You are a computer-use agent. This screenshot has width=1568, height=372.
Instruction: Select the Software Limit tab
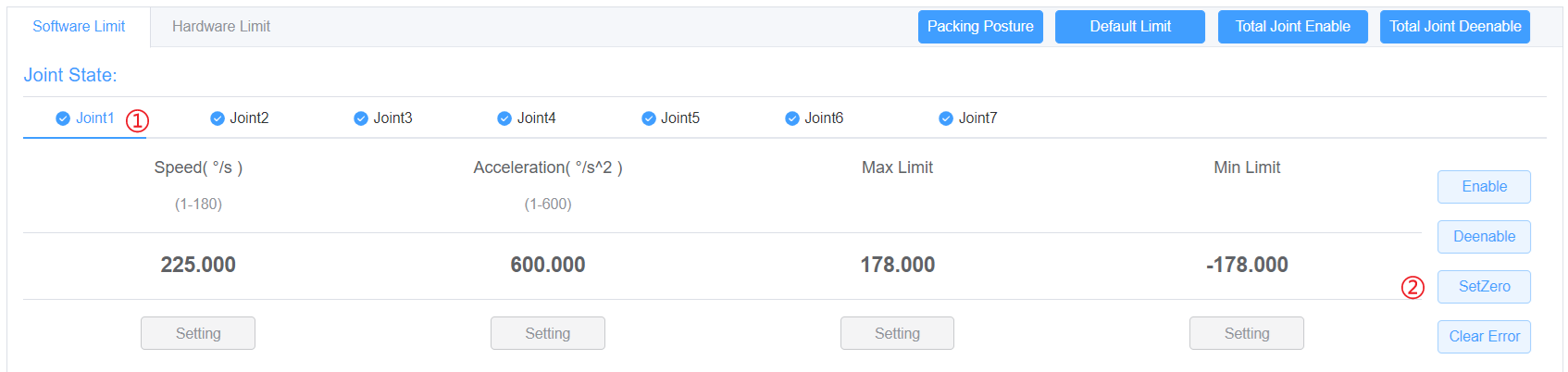point(79,27)
